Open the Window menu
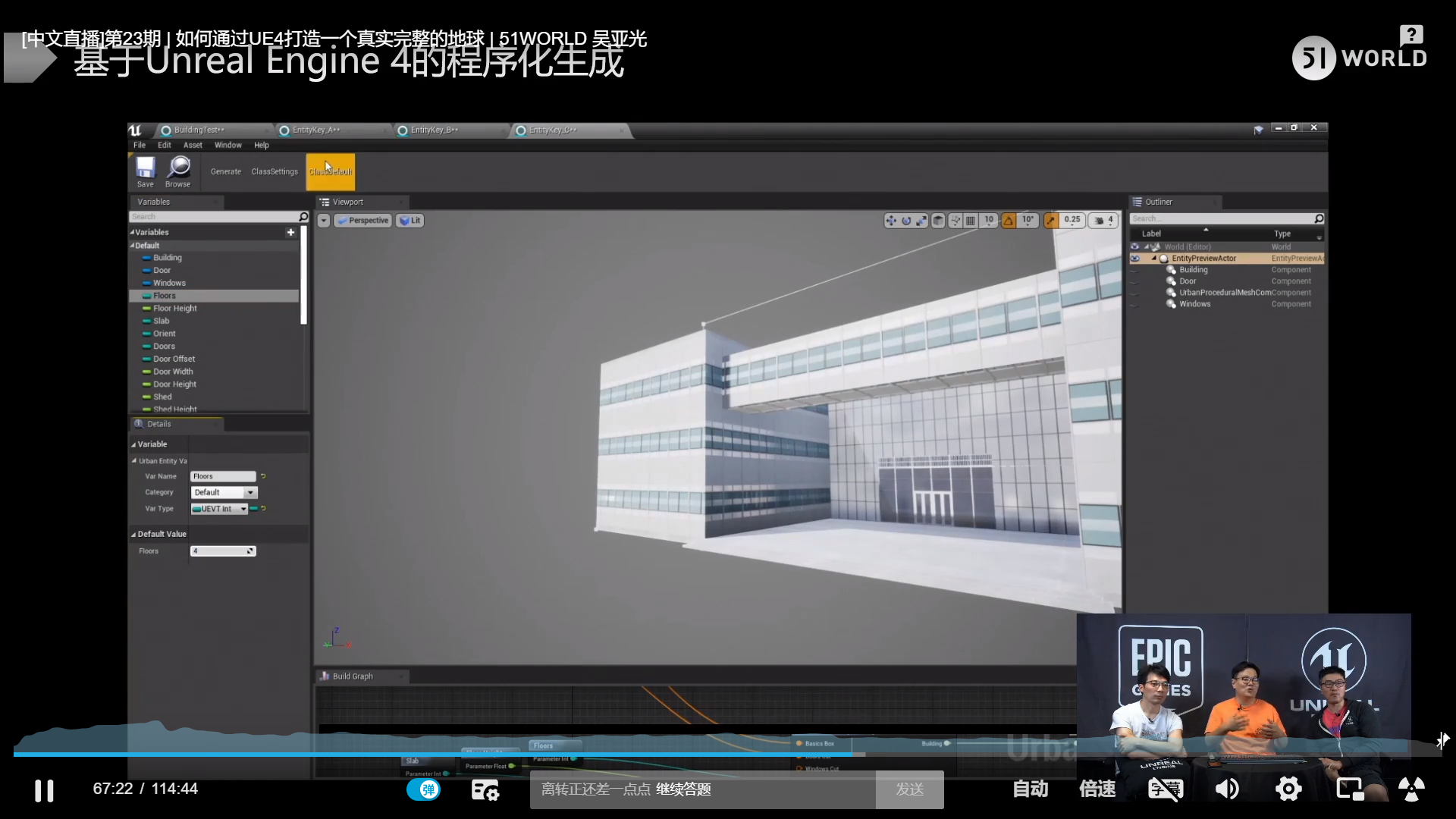This screenshot has height=819, width=1456. pyautogui.click(x=227, y=145)
